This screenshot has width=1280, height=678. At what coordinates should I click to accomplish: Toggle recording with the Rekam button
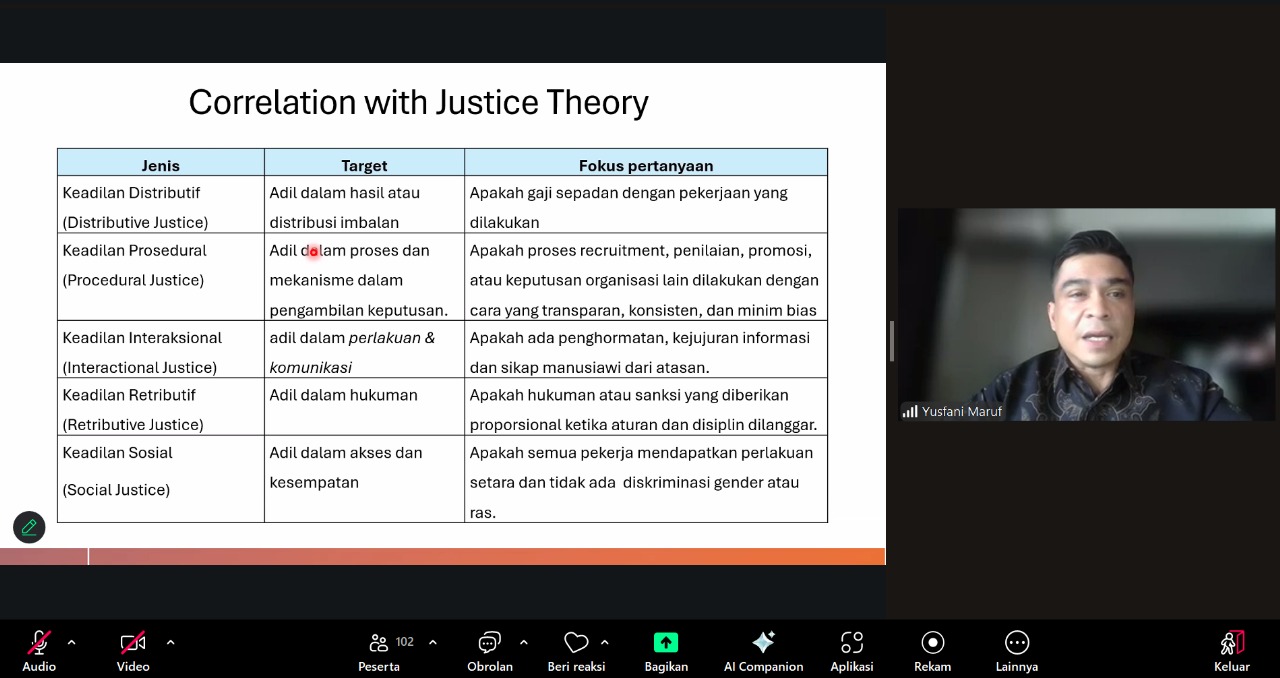932,643
